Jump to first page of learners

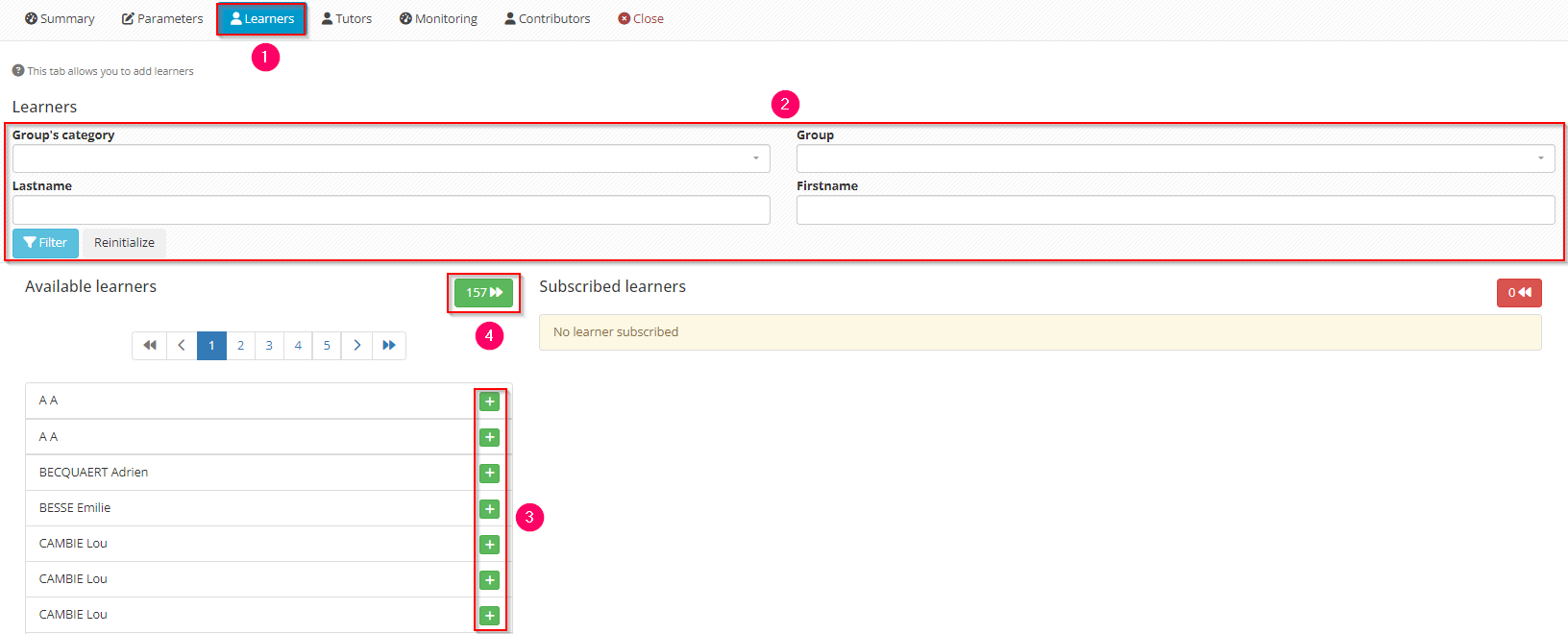pyautogui.click(x=149, y=346)
